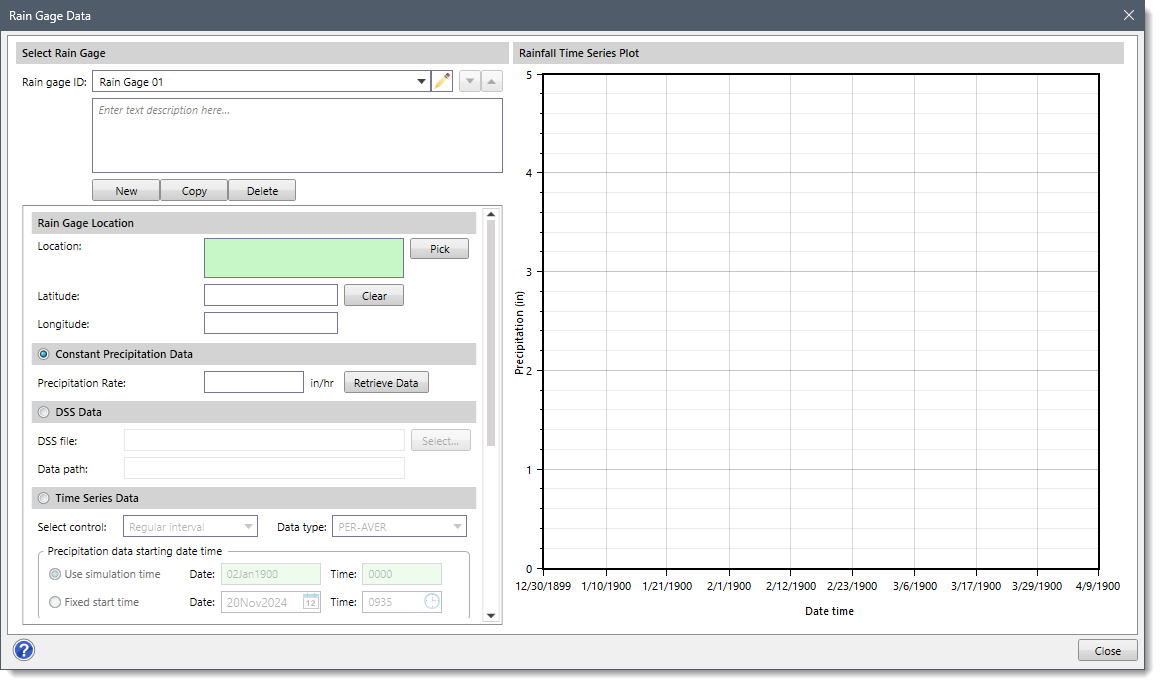Image resolution: width=1160 pixels, height=685 pixels.
Task: Click the Precipitation (in) axis label
Action: click(519, 333)
